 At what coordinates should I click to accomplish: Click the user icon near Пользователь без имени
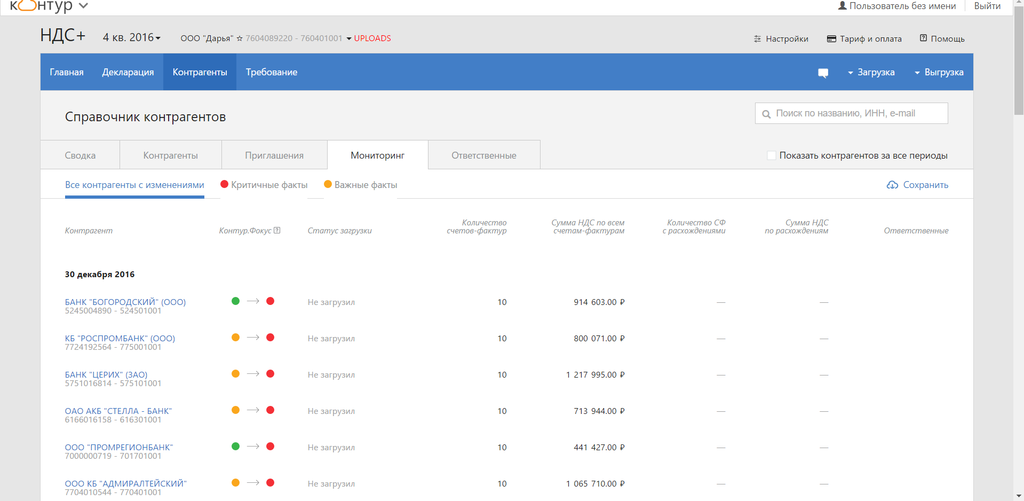click(843, 6)
